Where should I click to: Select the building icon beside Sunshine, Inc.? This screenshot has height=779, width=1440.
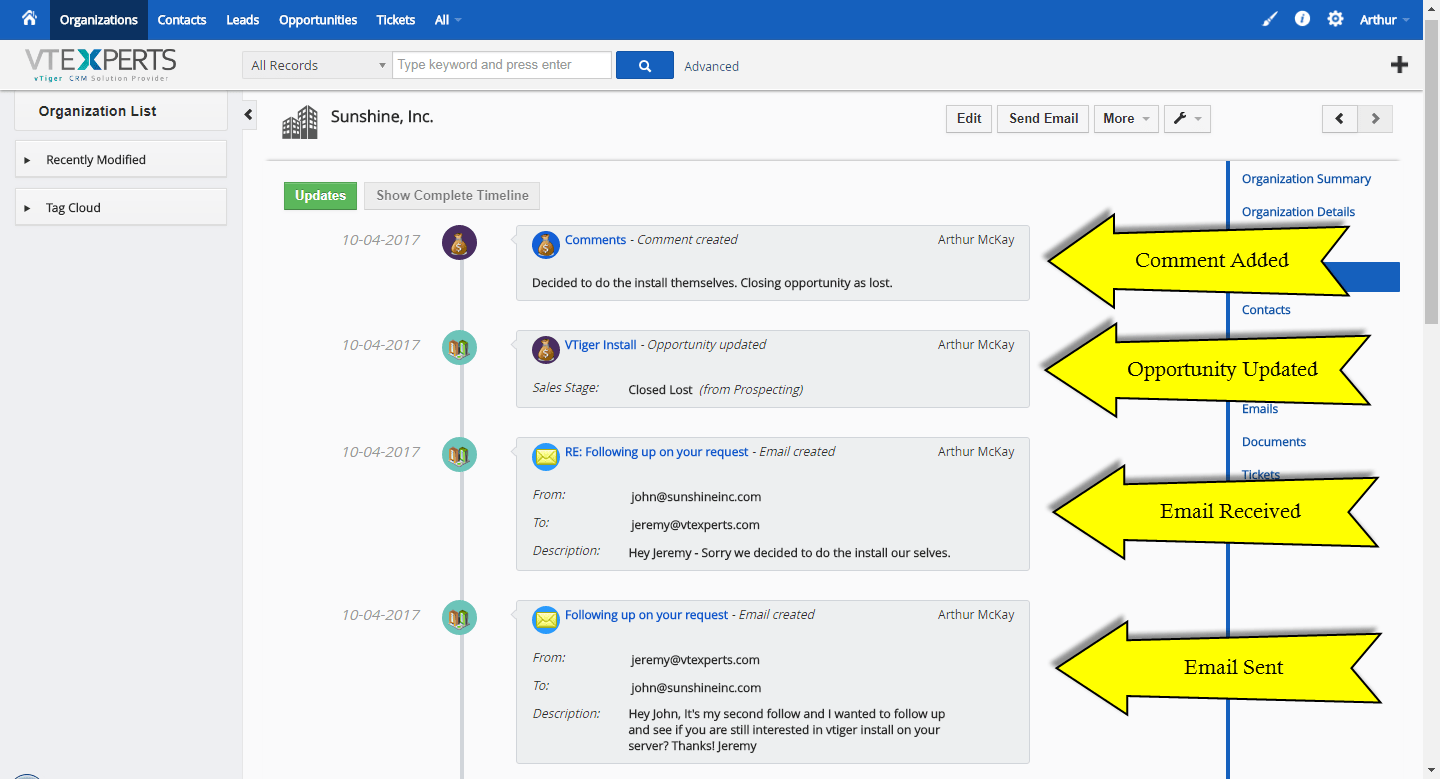point(299,120)
